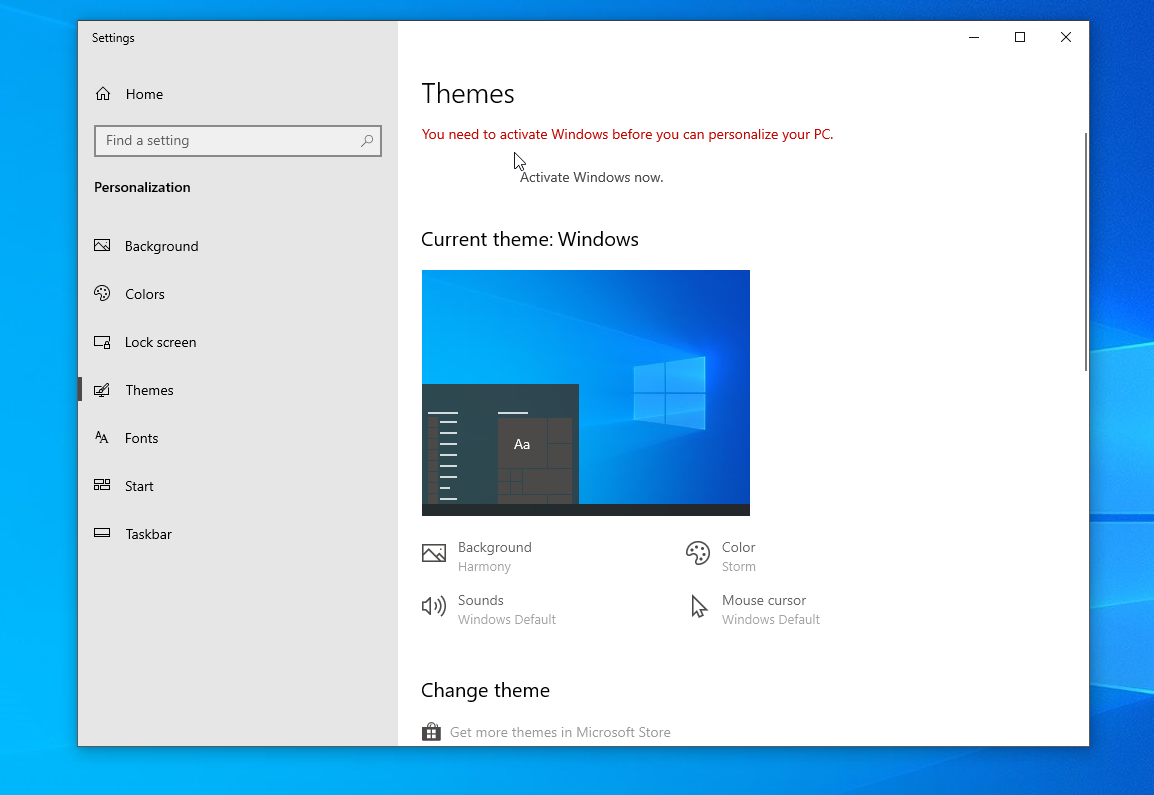1154x795 pixels.
Task: Navigate to Taskbar settings
Action: tap(238, 534)
